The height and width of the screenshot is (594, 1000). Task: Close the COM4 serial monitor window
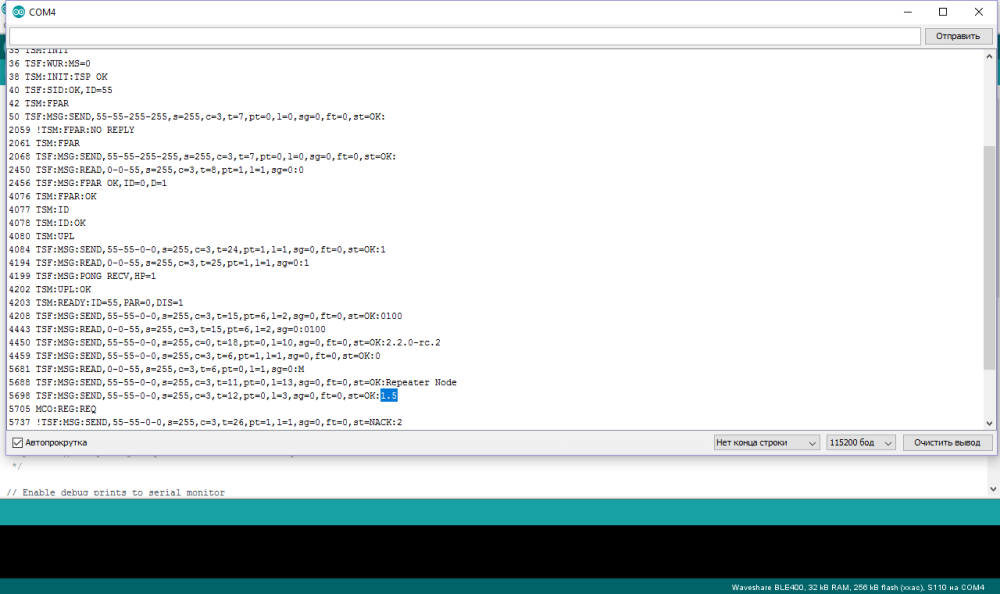coord(981,12)
